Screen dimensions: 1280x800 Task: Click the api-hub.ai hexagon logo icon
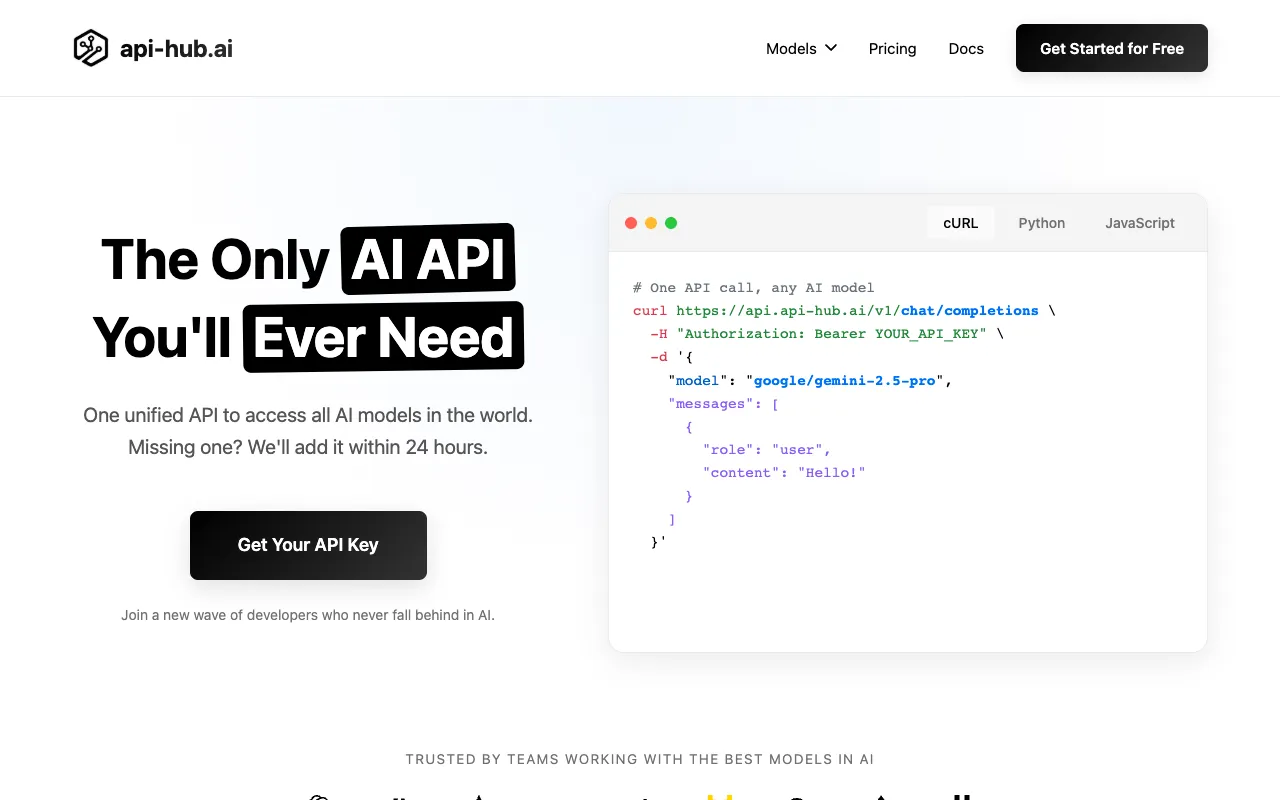click(91, 48)
